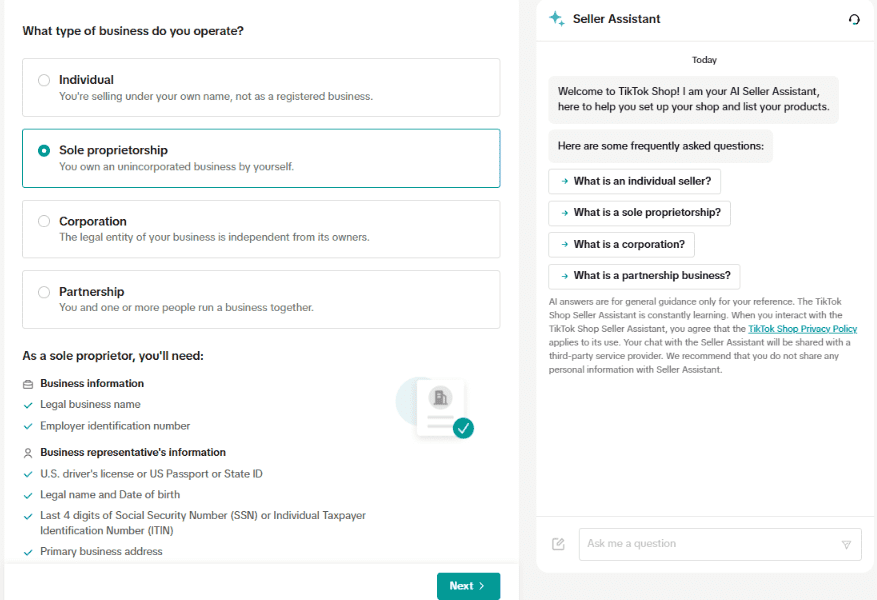
Task: Click the Legal business name checkmark icon
Action: click(28, 405)
